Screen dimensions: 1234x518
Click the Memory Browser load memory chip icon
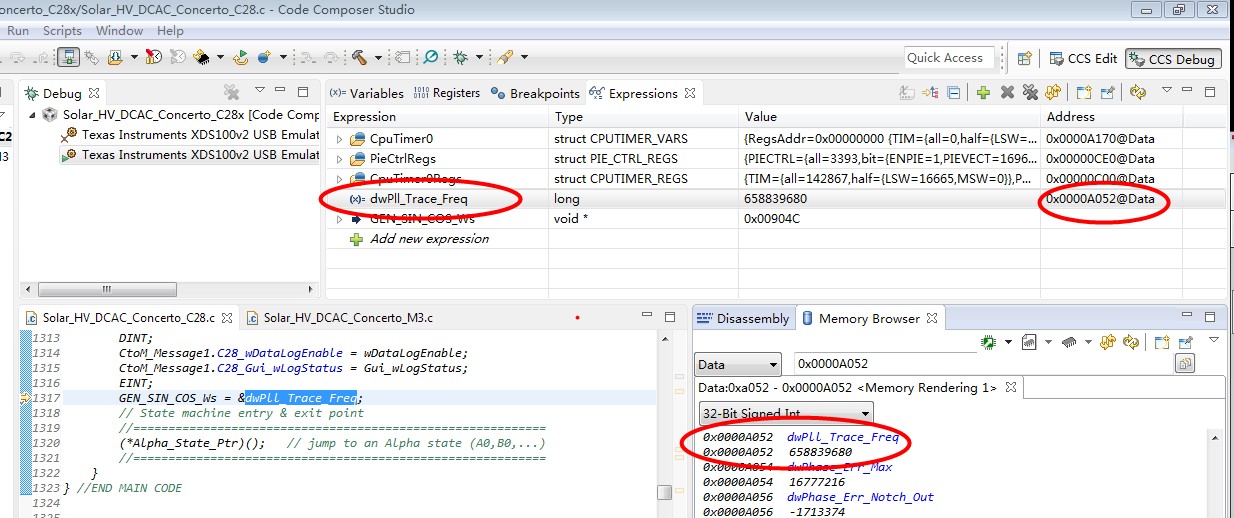pyautogui.click(x=1069, y=342)
